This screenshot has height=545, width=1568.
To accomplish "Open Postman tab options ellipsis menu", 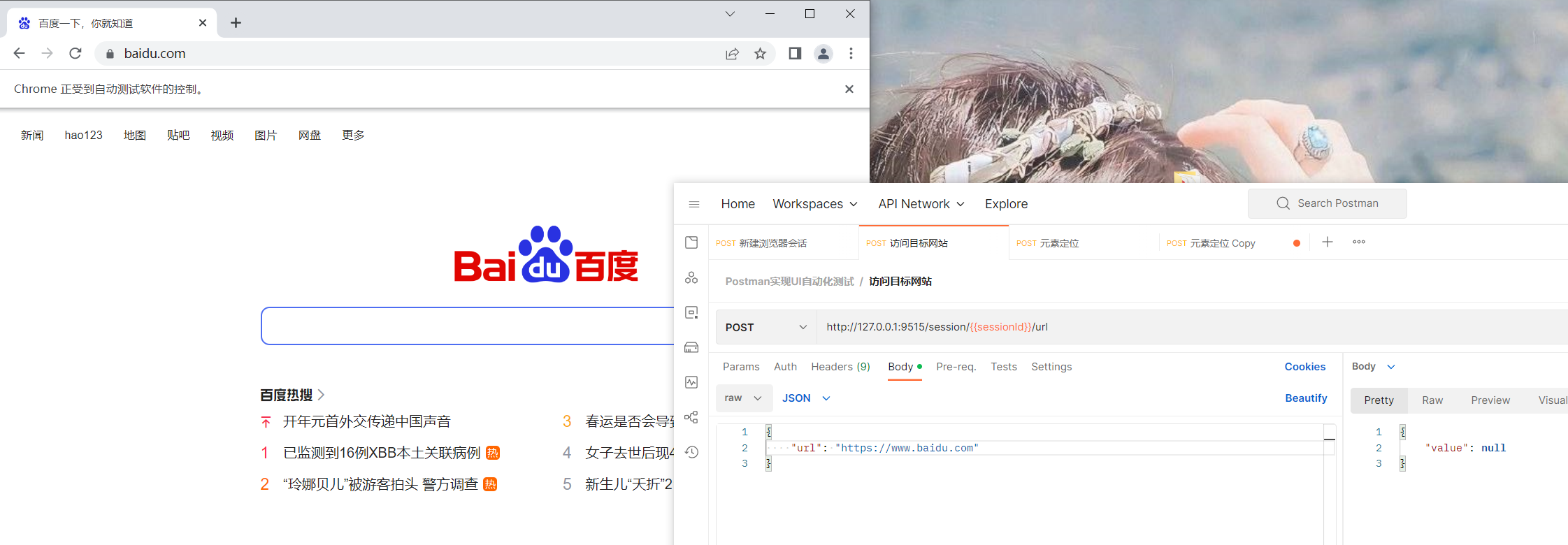I will pyautogui.click(x=1359, y=242).
